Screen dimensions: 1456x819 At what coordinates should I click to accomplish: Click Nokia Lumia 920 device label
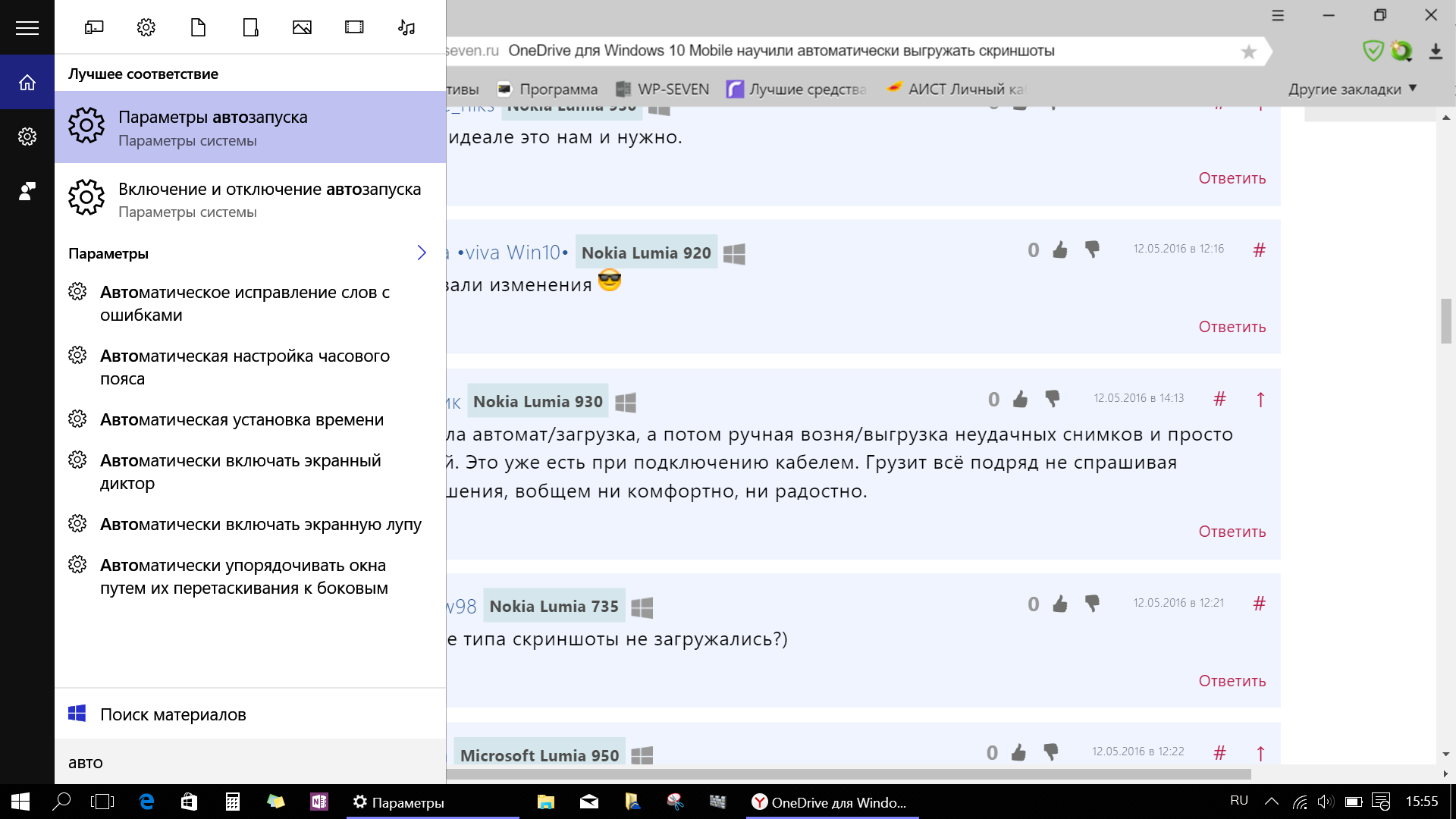coord(646,253)
